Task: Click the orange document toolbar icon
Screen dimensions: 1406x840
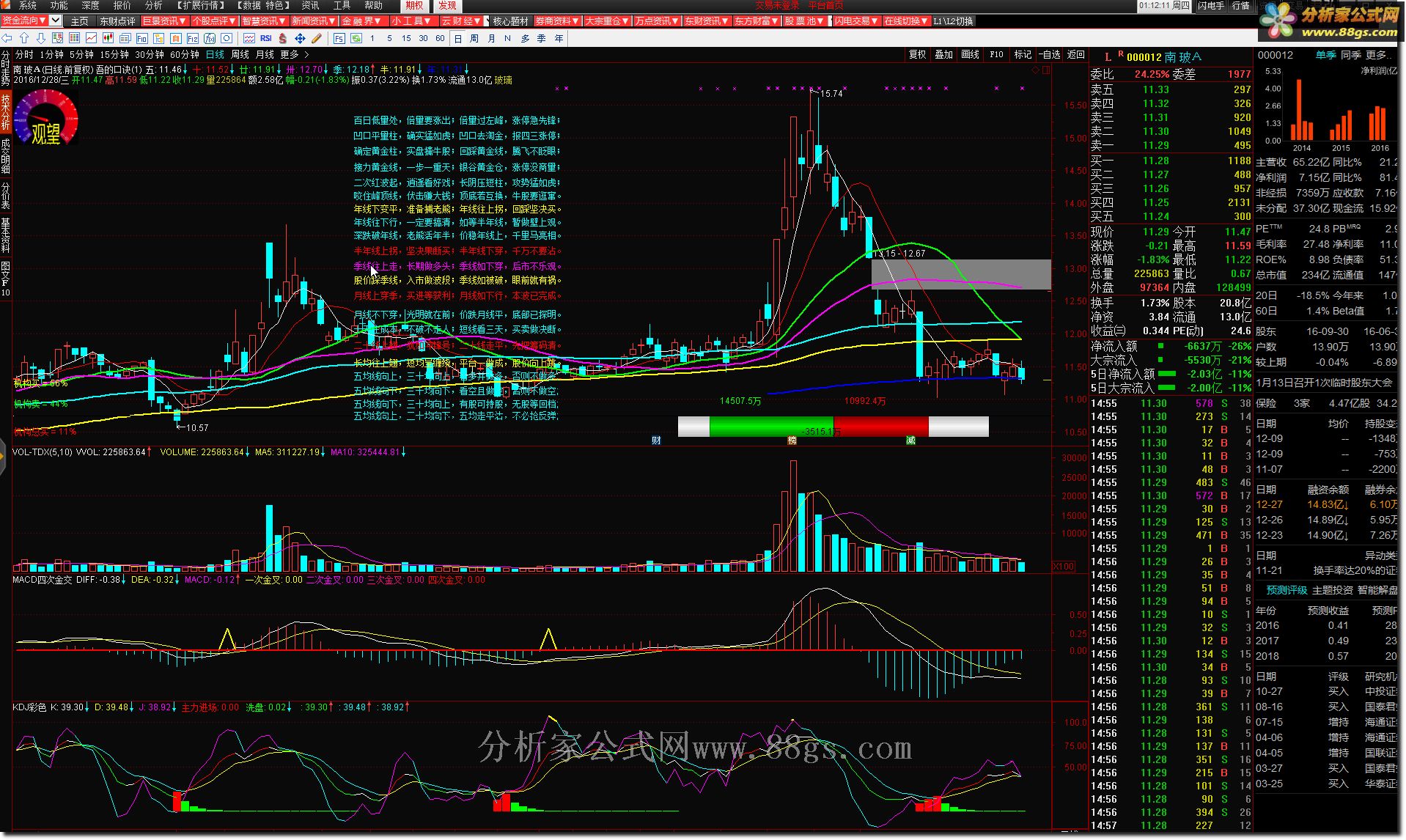Action: pyautogui.click(x=175, y=38)
